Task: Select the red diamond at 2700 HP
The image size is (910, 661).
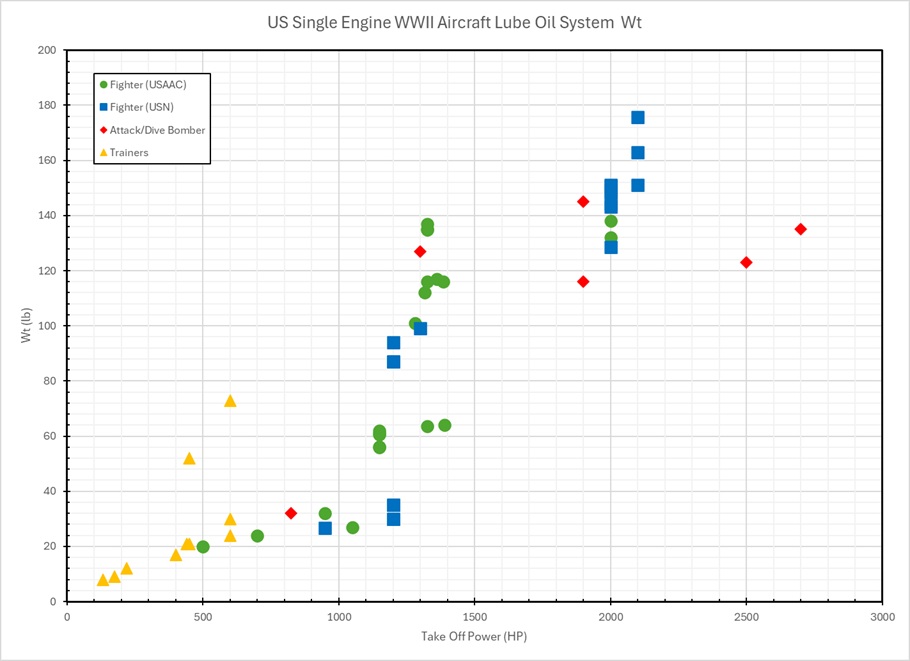Action: pos(800,229)
